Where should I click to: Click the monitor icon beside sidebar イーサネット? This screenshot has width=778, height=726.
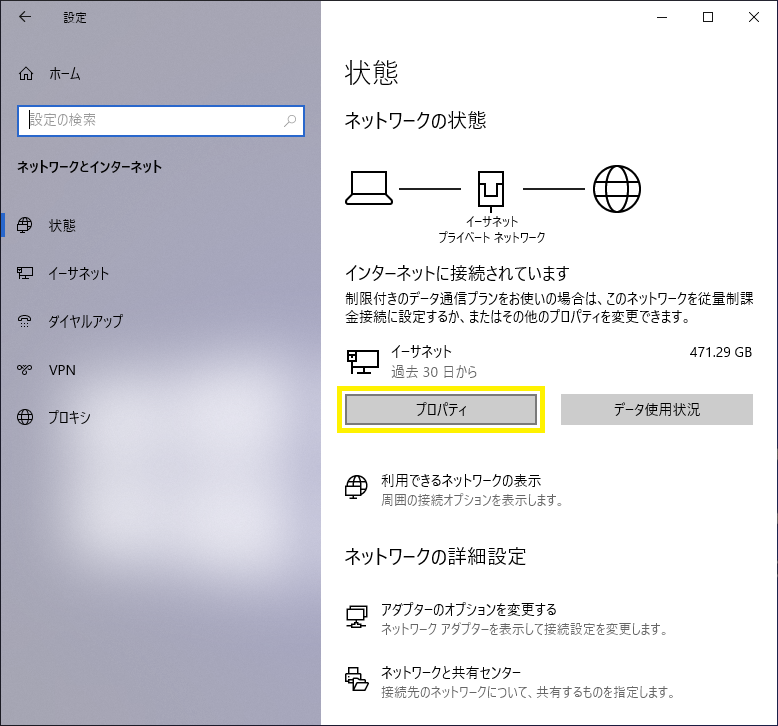click(25, 273)
